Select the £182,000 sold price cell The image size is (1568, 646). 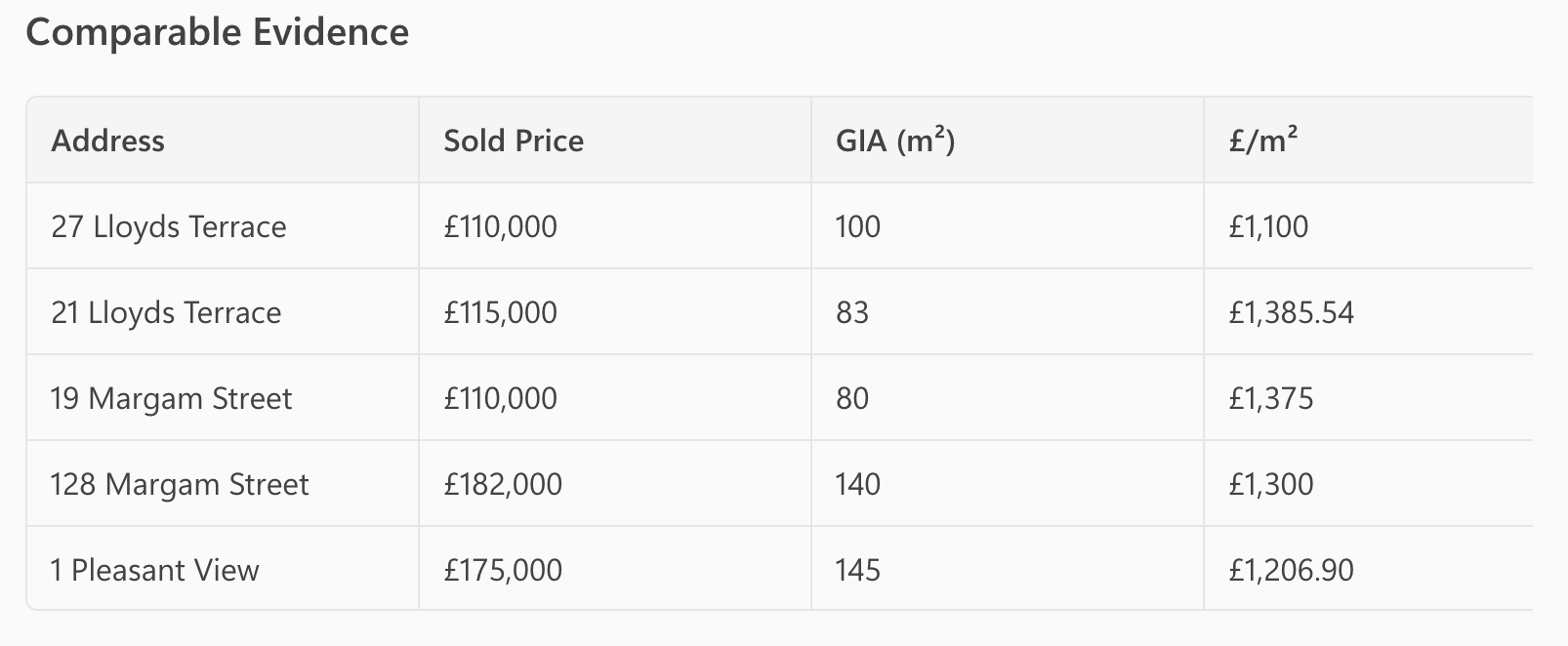pyautogui.click(x=503, y=484)
